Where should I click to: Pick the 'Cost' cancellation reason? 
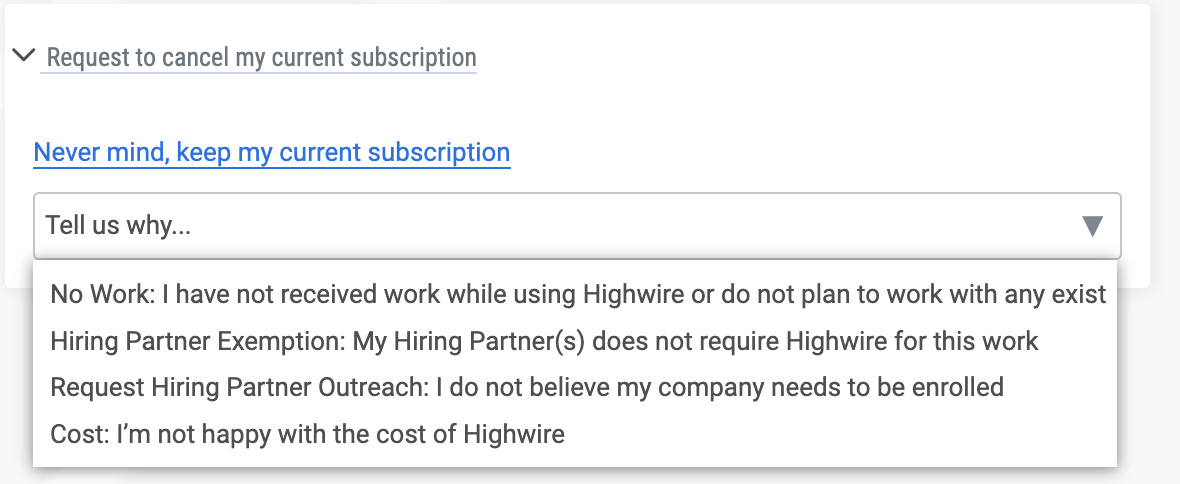click(x=307, y=435)
